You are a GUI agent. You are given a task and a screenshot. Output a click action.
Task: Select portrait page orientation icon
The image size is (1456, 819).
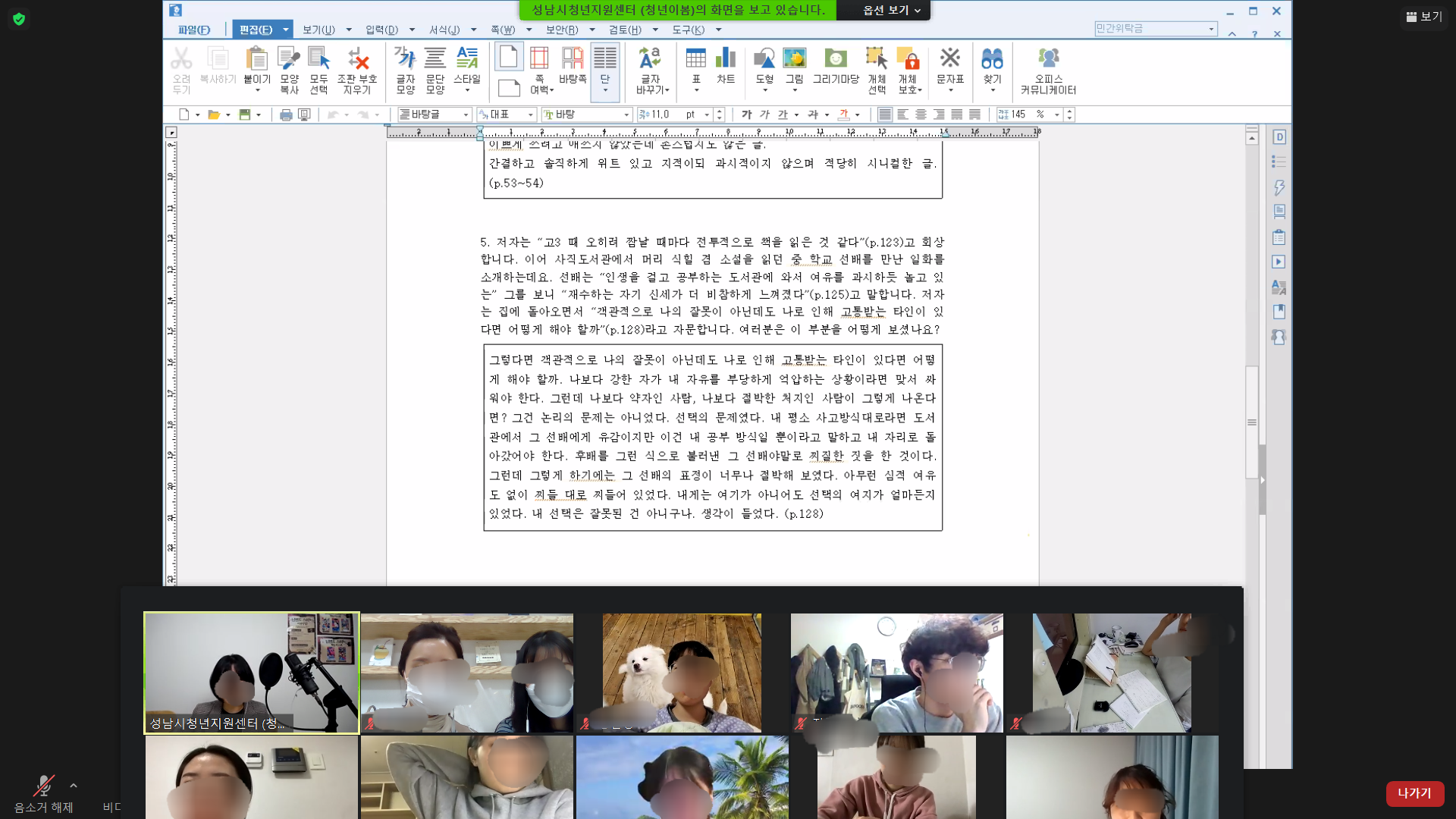tap(509, 57)
